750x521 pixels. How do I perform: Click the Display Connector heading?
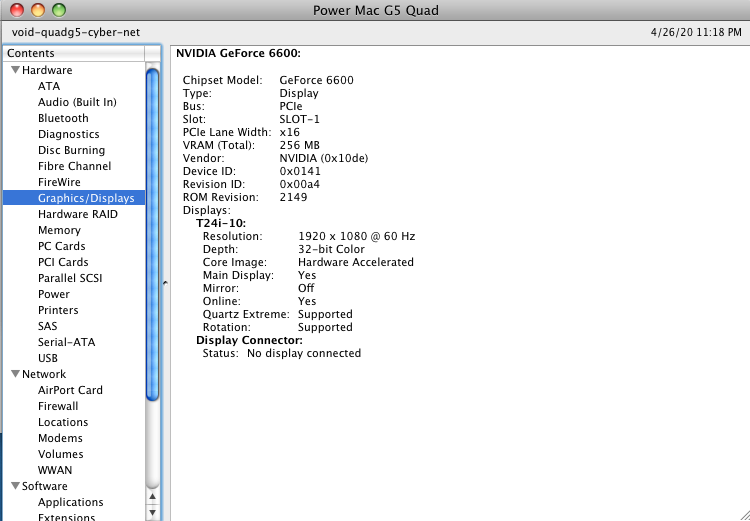pos(249,340)
